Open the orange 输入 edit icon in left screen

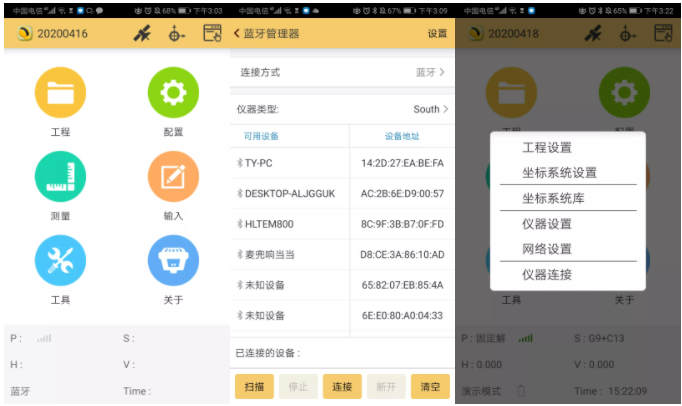[x=173, y=176]
